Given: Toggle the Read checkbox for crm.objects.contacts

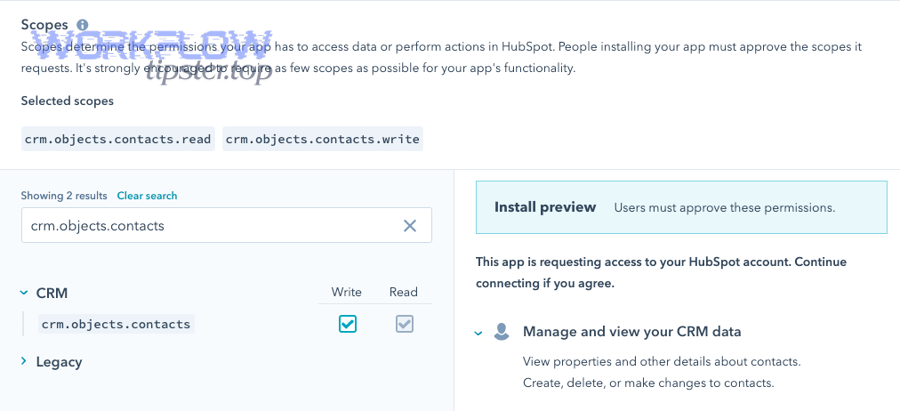Looking at the screenshot, I should click(x=404, y=324).
